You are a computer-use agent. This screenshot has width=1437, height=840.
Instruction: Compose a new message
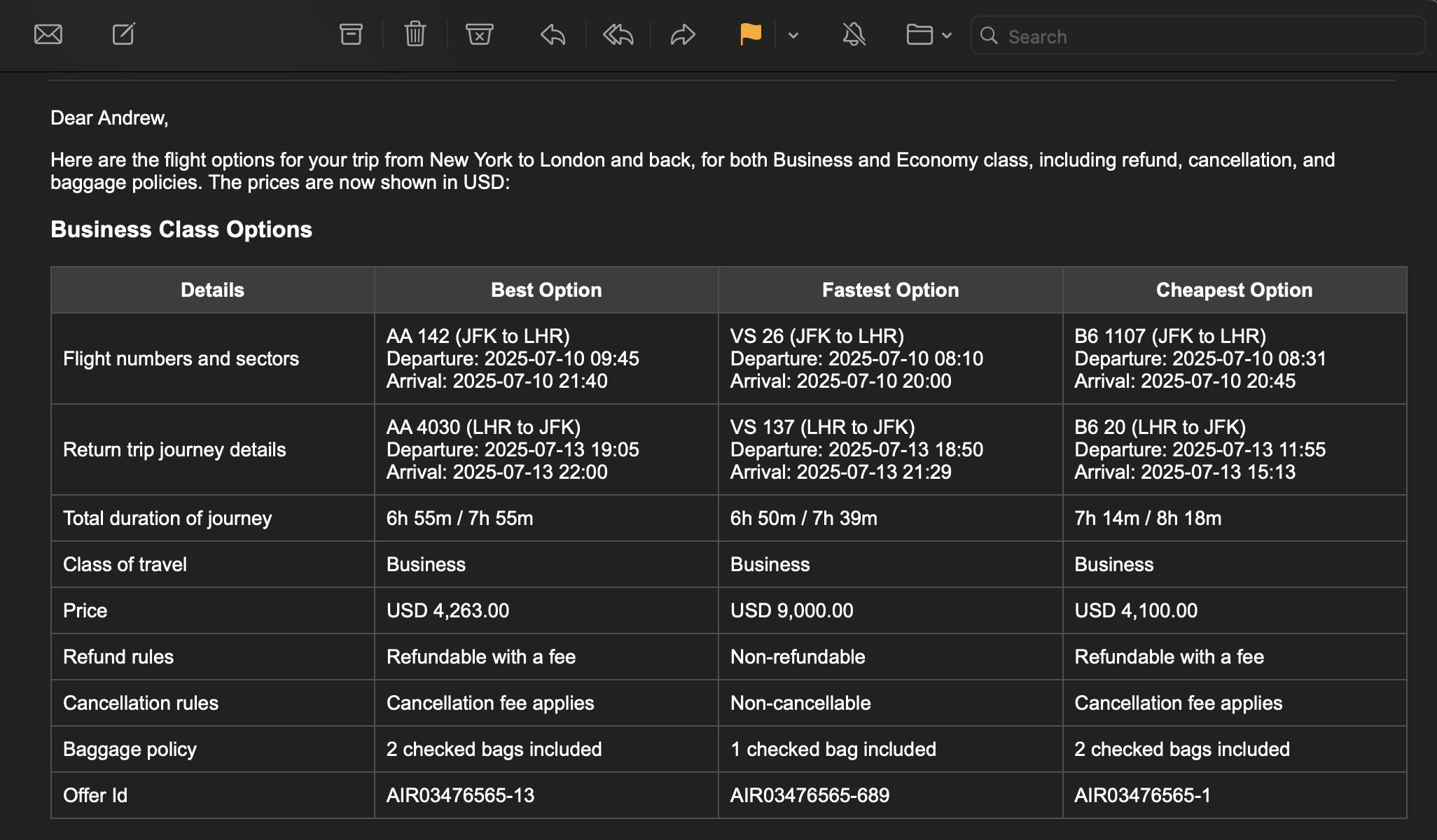click(124, 34)
